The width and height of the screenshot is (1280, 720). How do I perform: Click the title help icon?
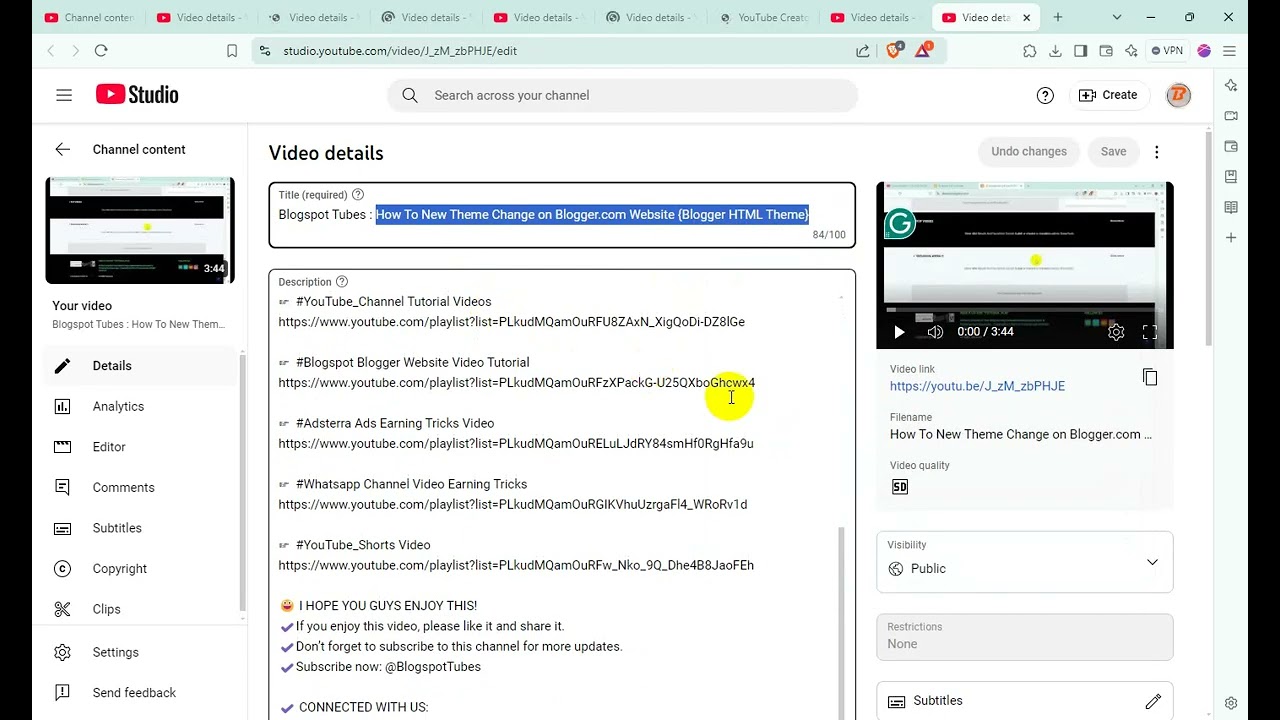click(x=358, y=195)
